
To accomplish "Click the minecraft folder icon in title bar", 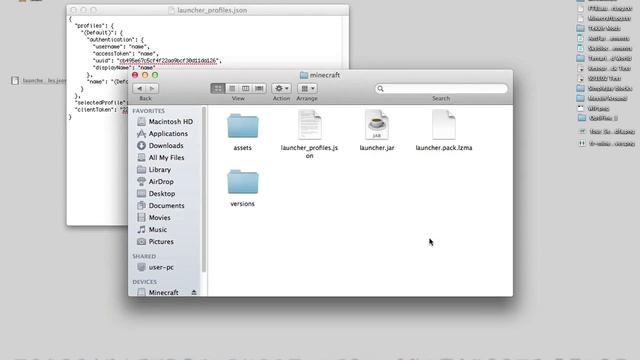I will coord(304,75).
